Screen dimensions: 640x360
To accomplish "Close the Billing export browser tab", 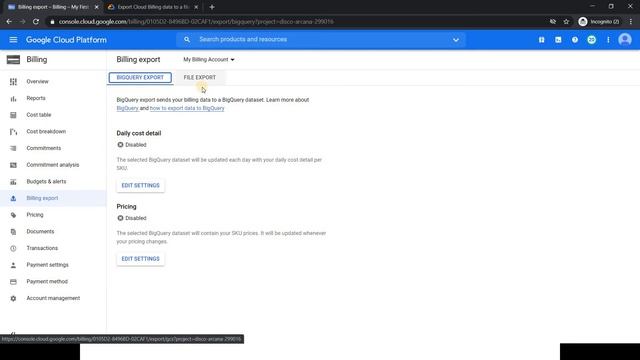I will tap(97, 7).
